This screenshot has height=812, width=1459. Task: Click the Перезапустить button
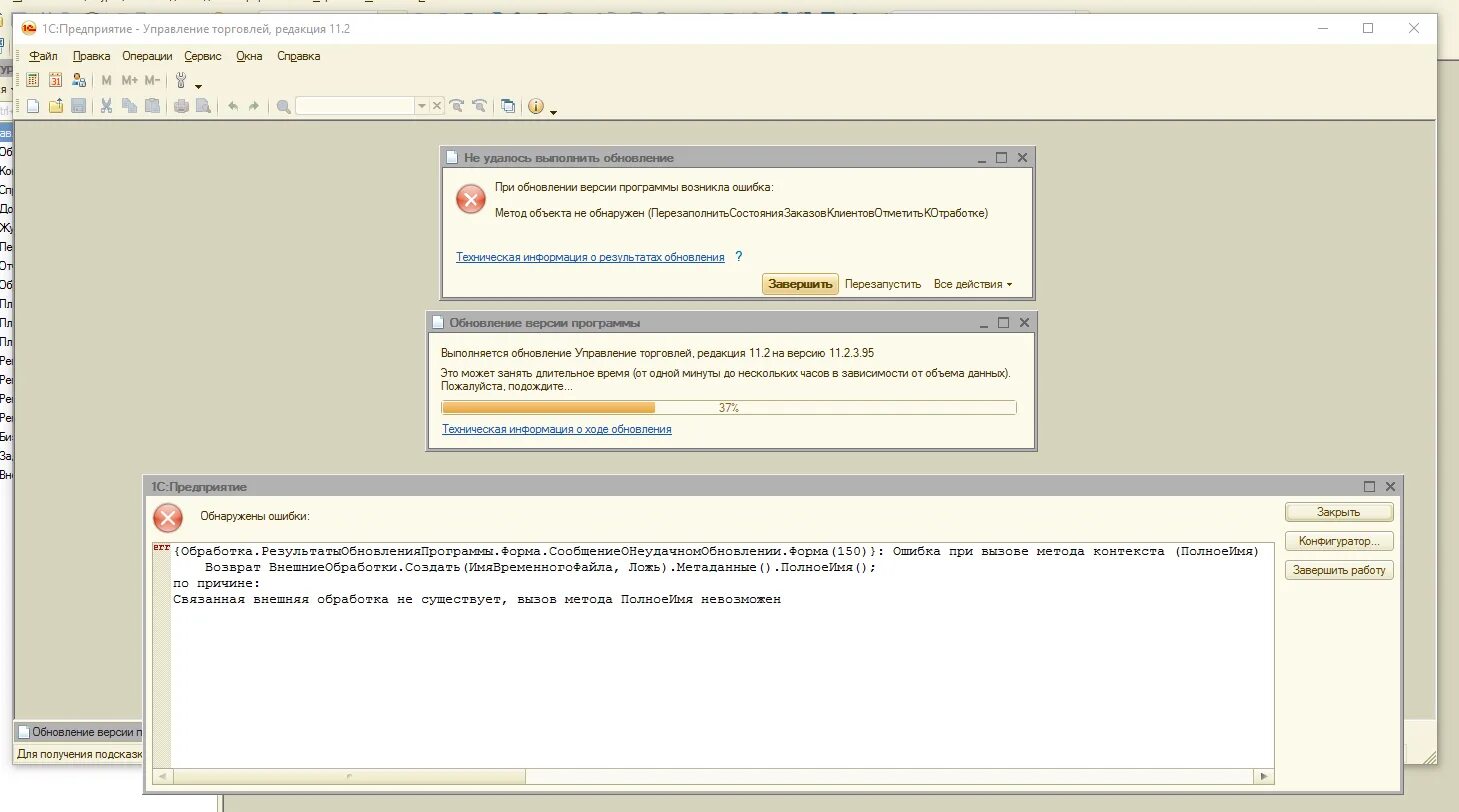tap(883, 284)
